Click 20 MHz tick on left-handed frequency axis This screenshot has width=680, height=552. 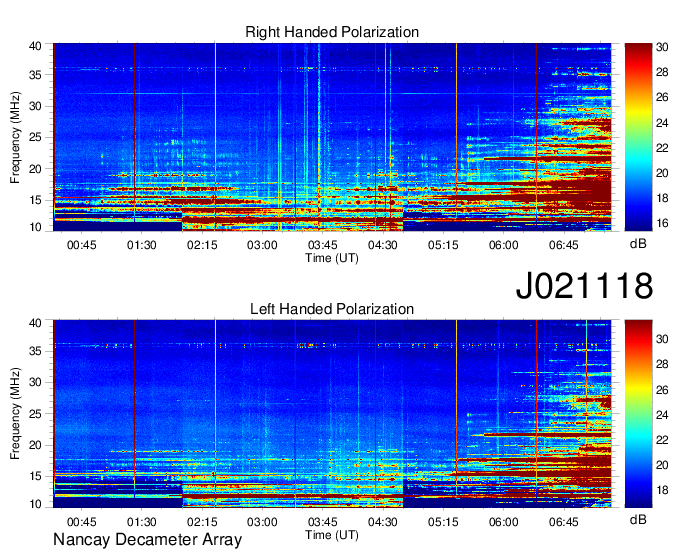pos(35,445)
